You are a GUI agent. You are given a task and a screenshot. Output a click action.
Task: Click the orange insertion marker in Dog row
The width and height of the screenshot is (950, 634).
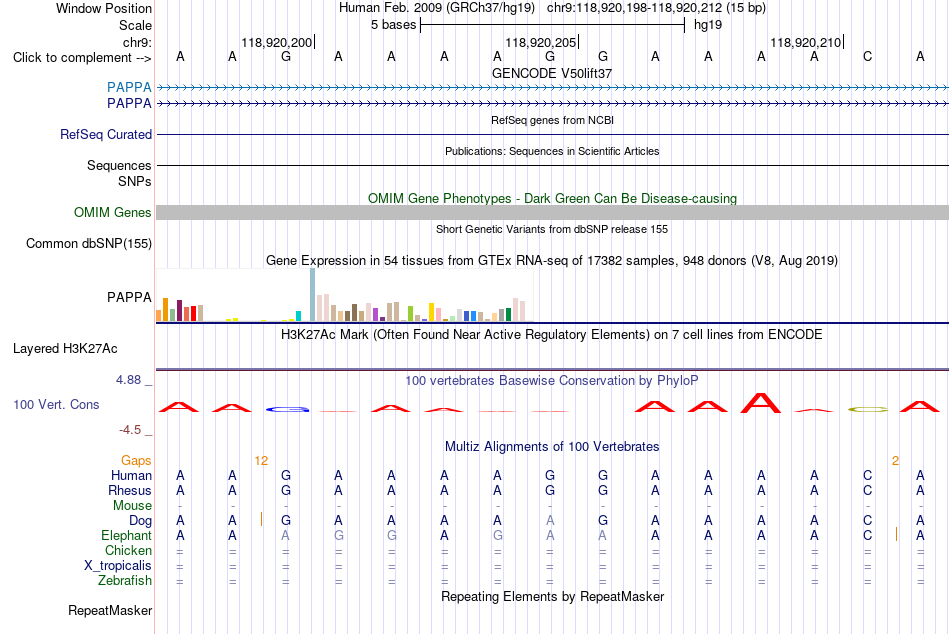click(261, 519)
